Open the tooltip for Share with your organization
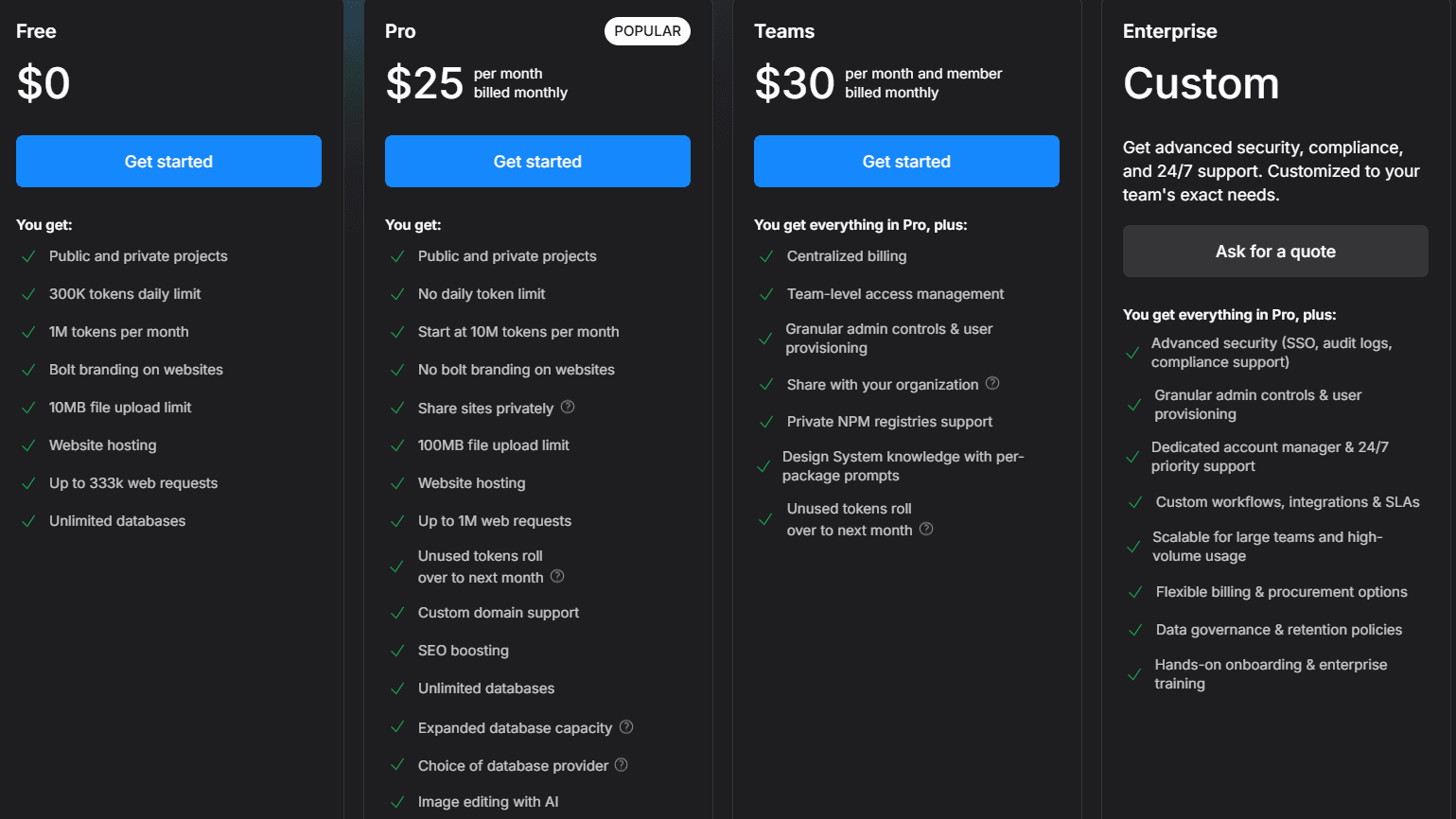The width and height of the screenshot is (1456, 819). [991, 384]
